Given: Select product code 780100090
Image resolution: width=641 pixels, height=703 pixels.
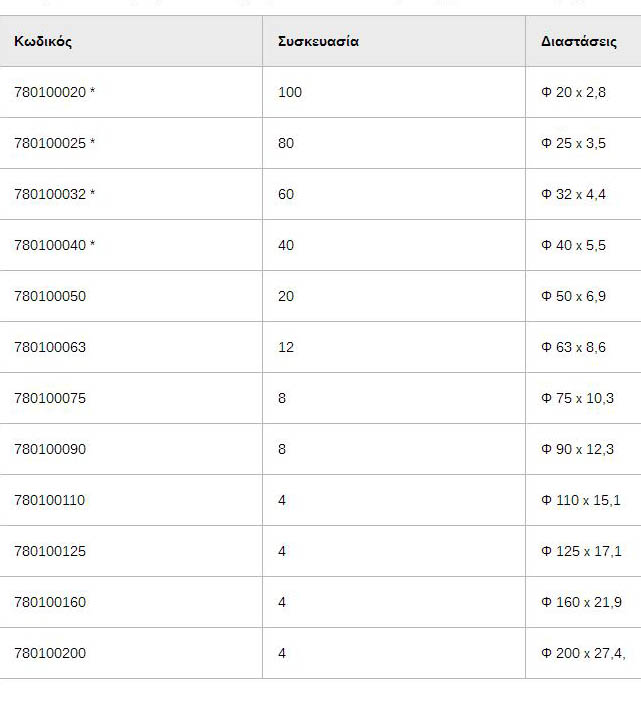Looking at the screenshot, I should [x=50, y=449].
